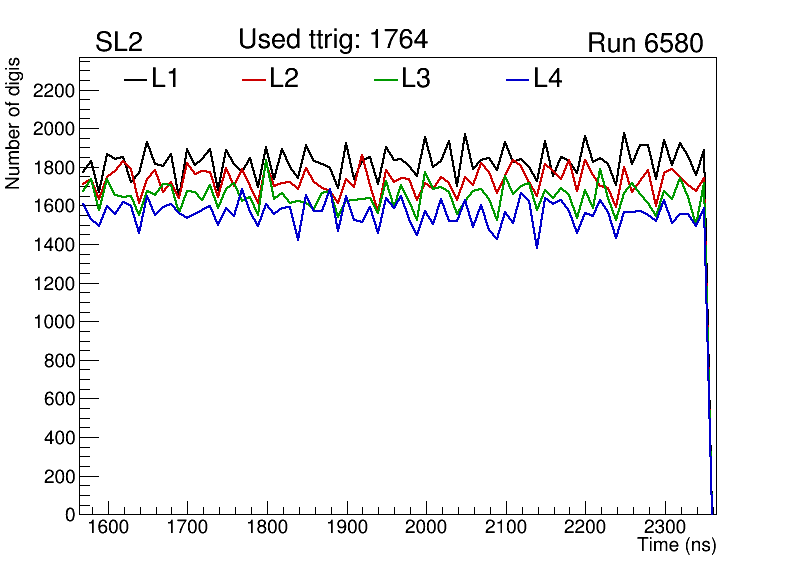The width and height of the screenshot is (796, 572).
Task: Click the 'Time (ns)' x-axis title
Action: click(677, 546)
